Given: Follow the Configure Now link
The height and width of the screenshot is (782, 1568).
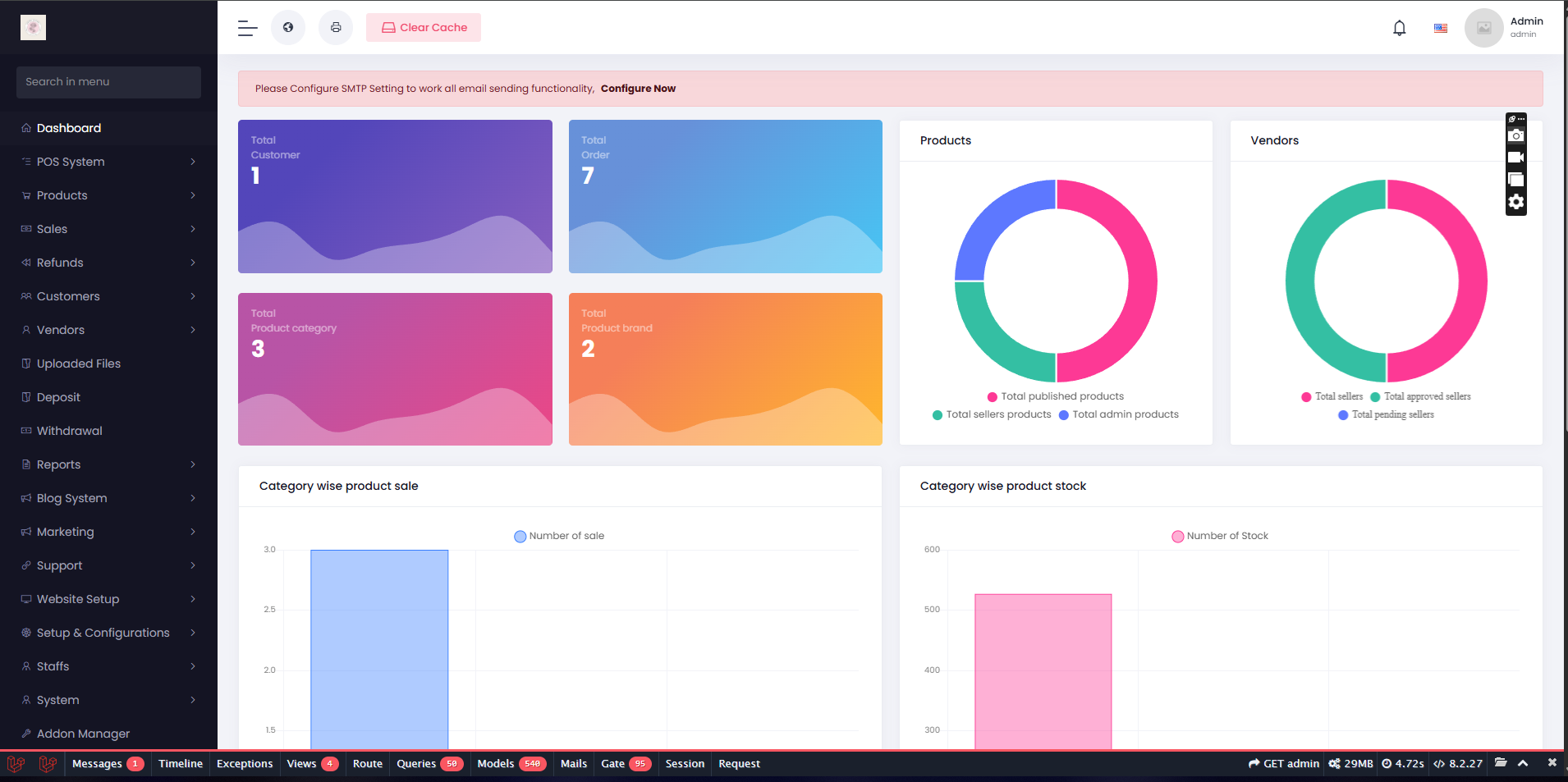Looking at the screenshot, I should click(x=638, y=89).
